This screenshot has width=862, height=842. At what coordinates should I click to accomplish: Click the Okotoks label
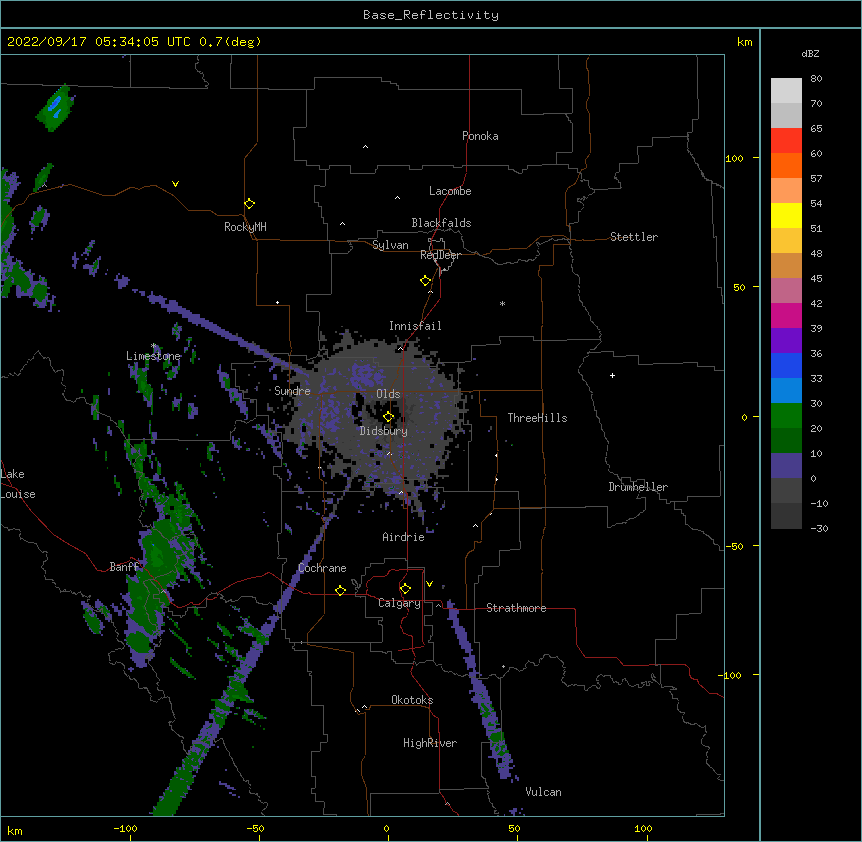pos(412,700)
